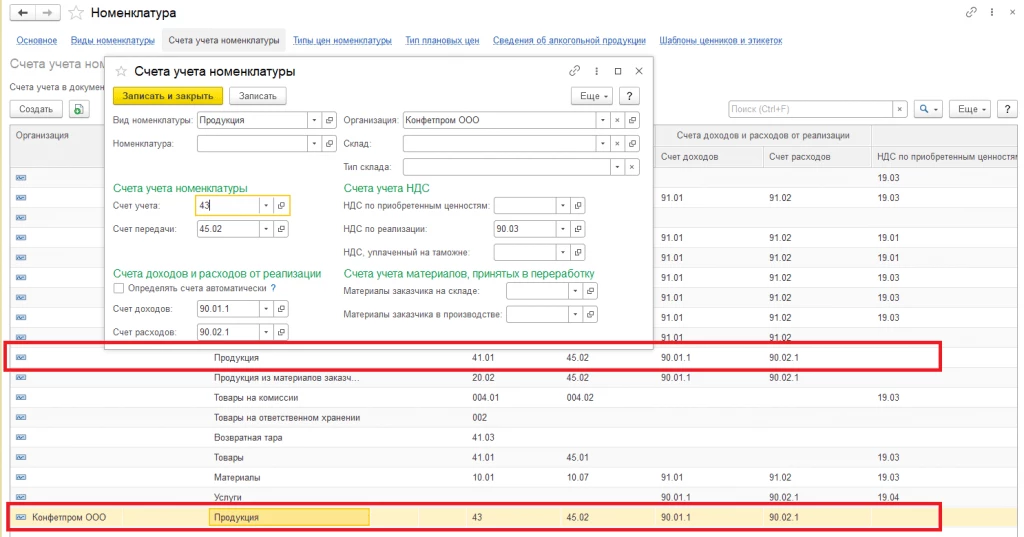
Task: Expand the Вид номенклатуры dropdown
Action: pyautogui.click(x=314, y=120)
